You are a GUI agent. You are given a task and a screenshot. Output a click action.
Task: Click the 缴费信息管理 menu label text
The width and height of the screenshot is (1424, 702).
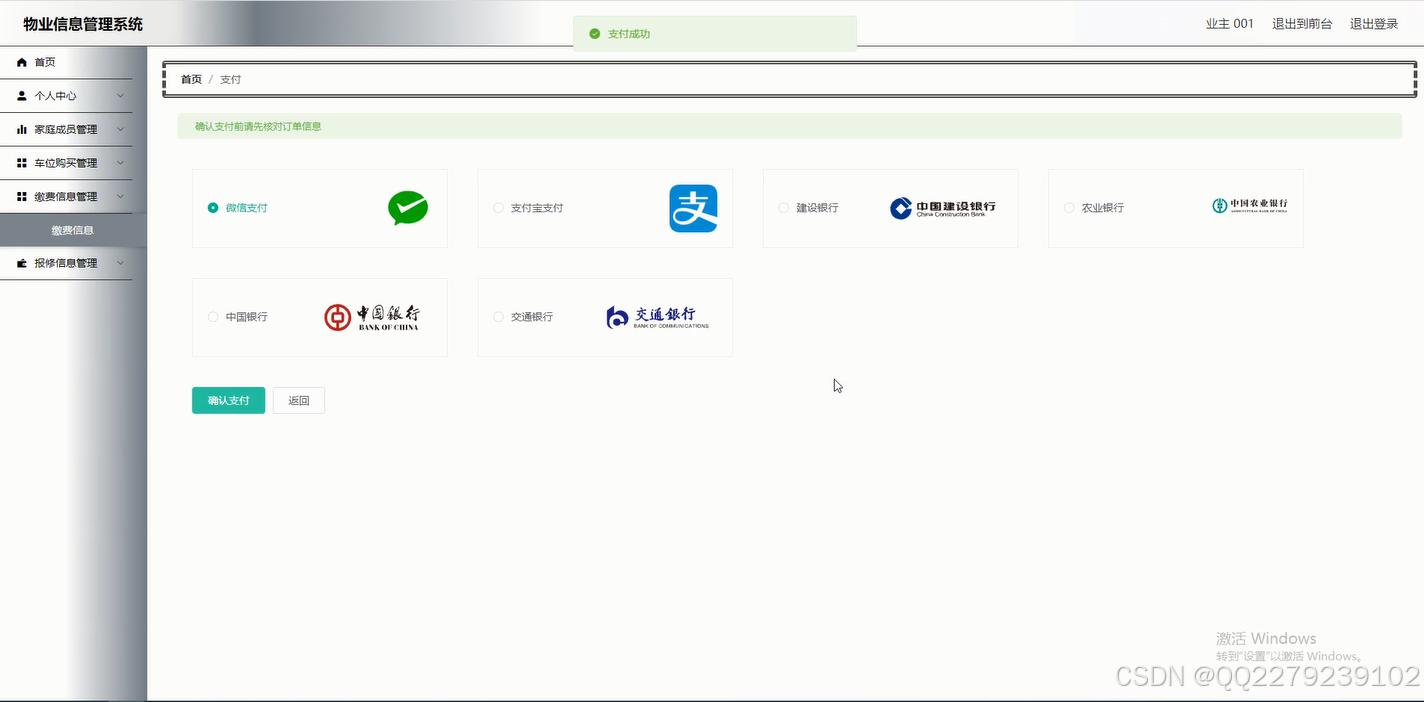pyautogui.click(x=66, y=196)
